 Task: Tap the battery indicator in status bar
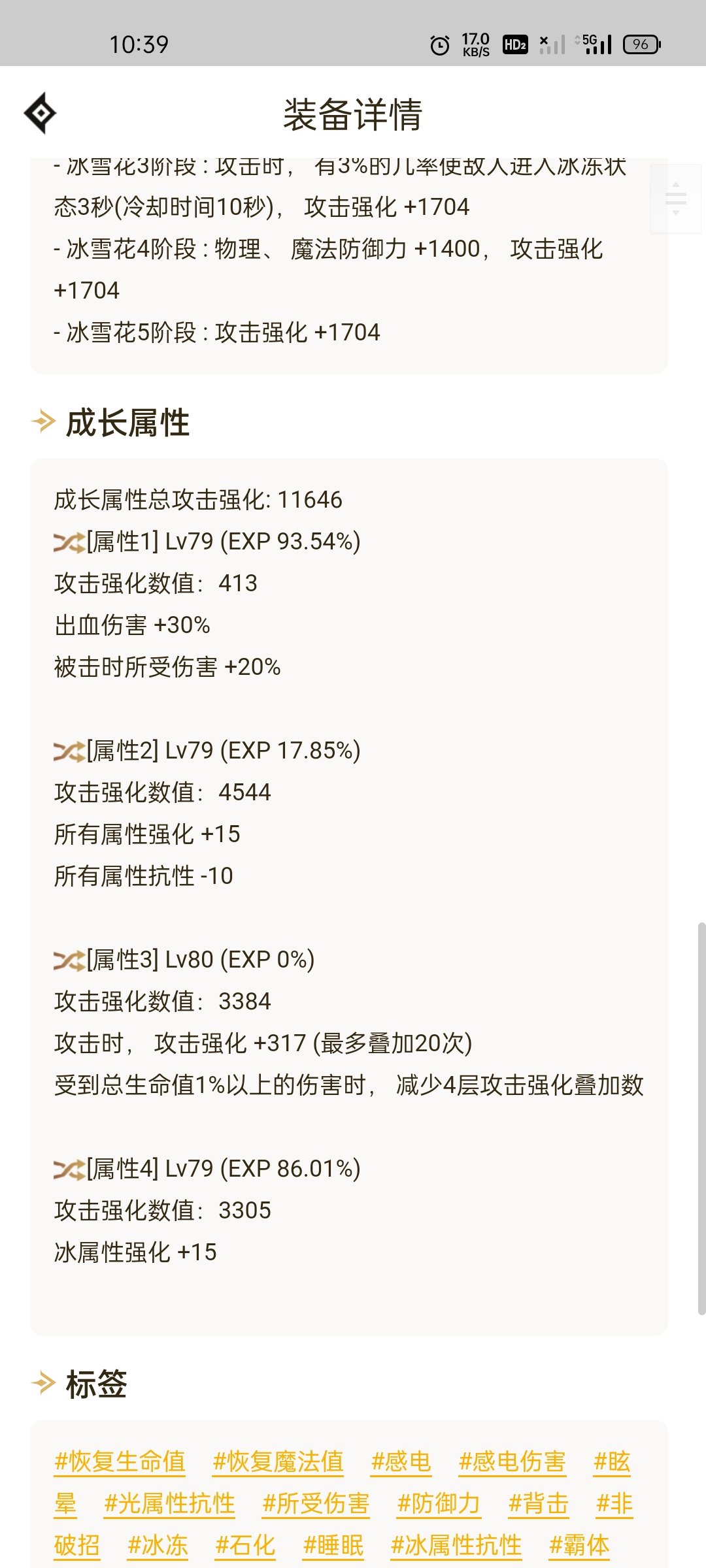tap(641, 44)
